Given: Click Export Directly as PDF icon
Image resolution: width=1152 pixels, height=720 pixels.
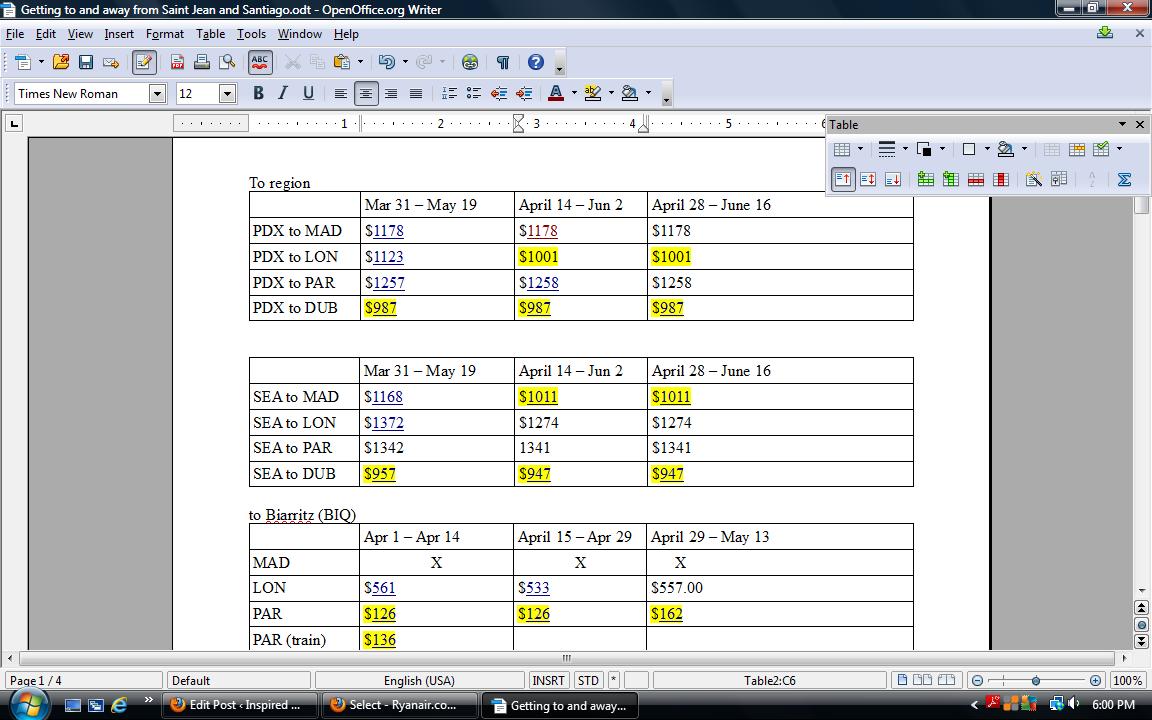Looking at the screenshot, I should [x=177, y=62].
